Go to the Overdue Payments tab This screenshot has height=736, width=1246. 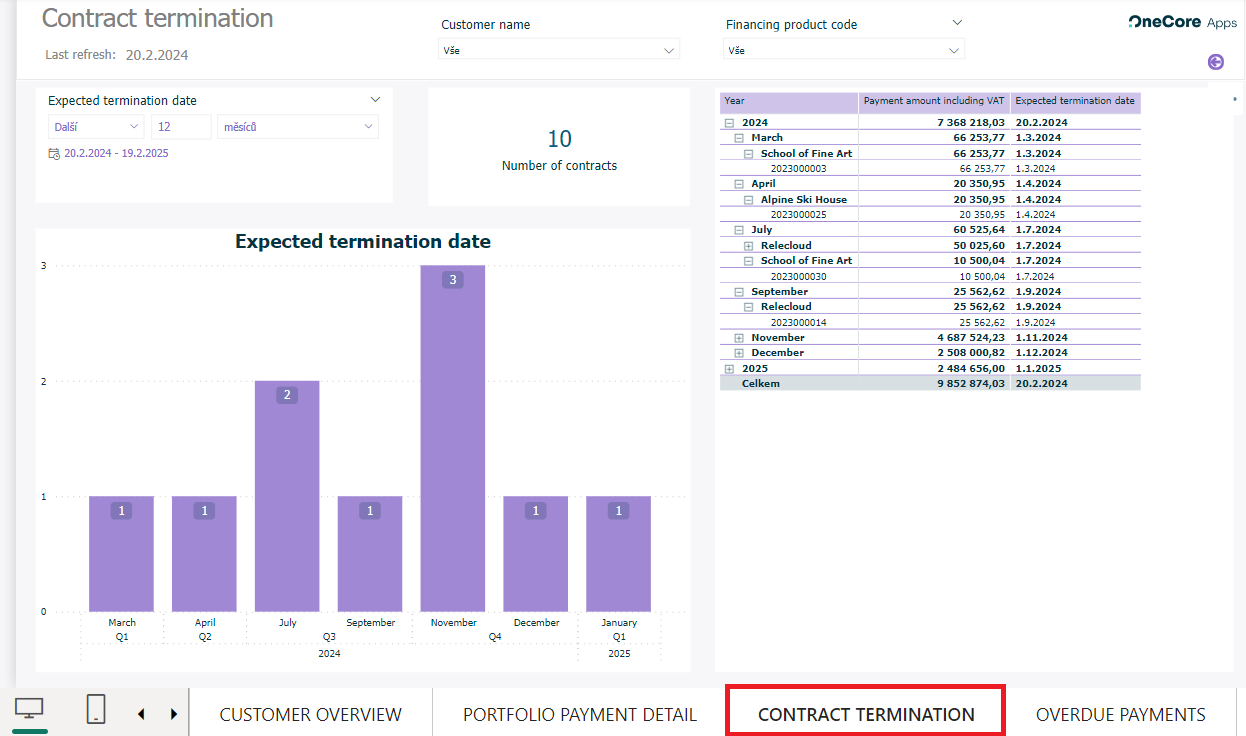coord(1120,715)
